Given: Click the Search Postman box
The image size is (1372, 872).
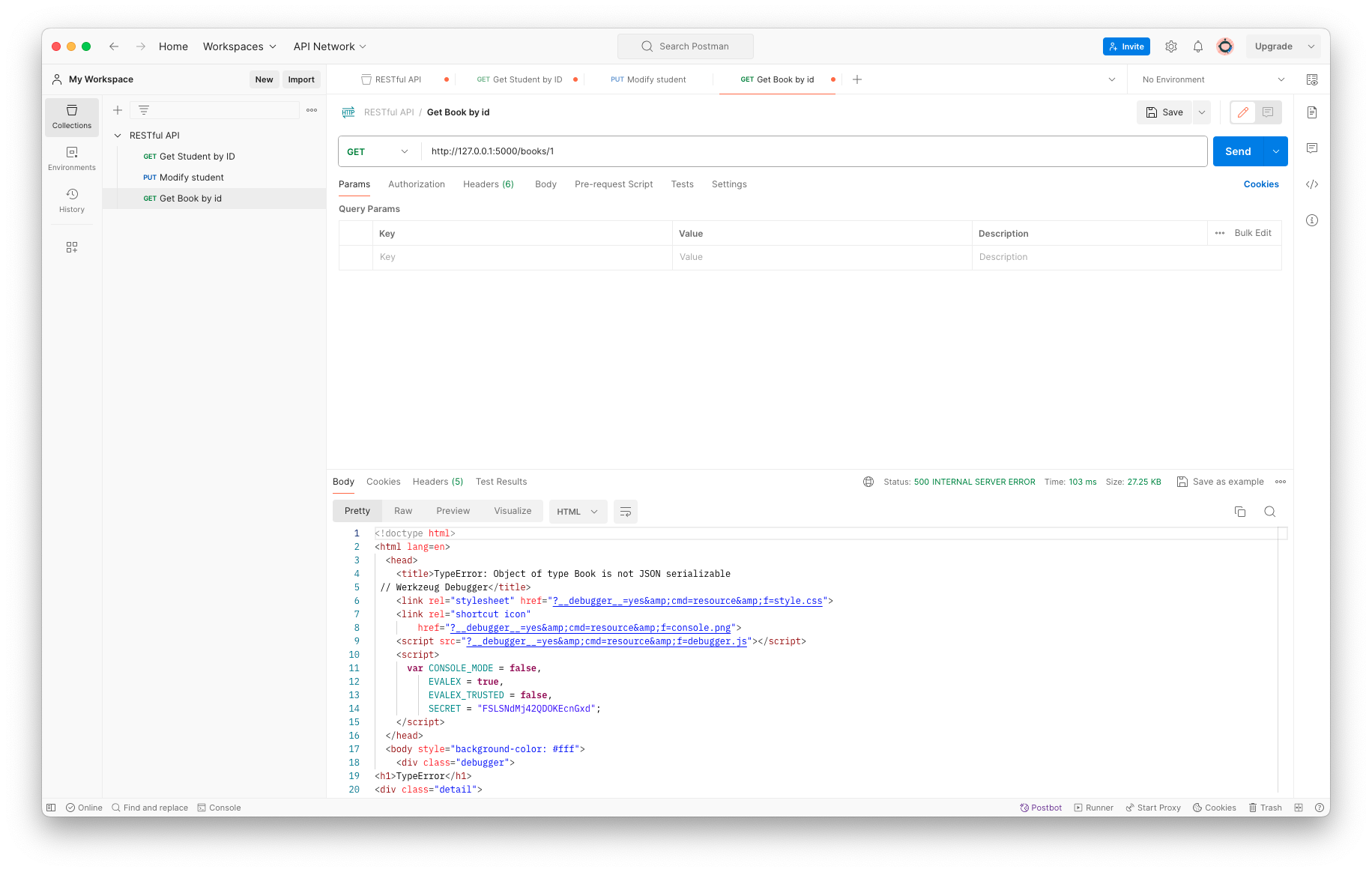Looking at the screenshot, I should coord(686,46).
